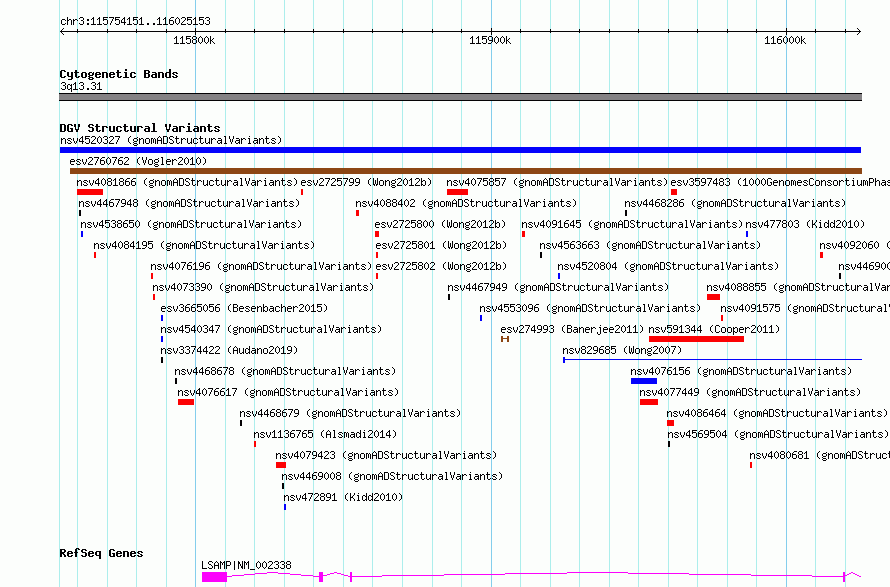Image resolution: width=890 pixels, height=587 pixels.
Task: Open nsv4076196 variant label
Action: (x=261, y=266)
